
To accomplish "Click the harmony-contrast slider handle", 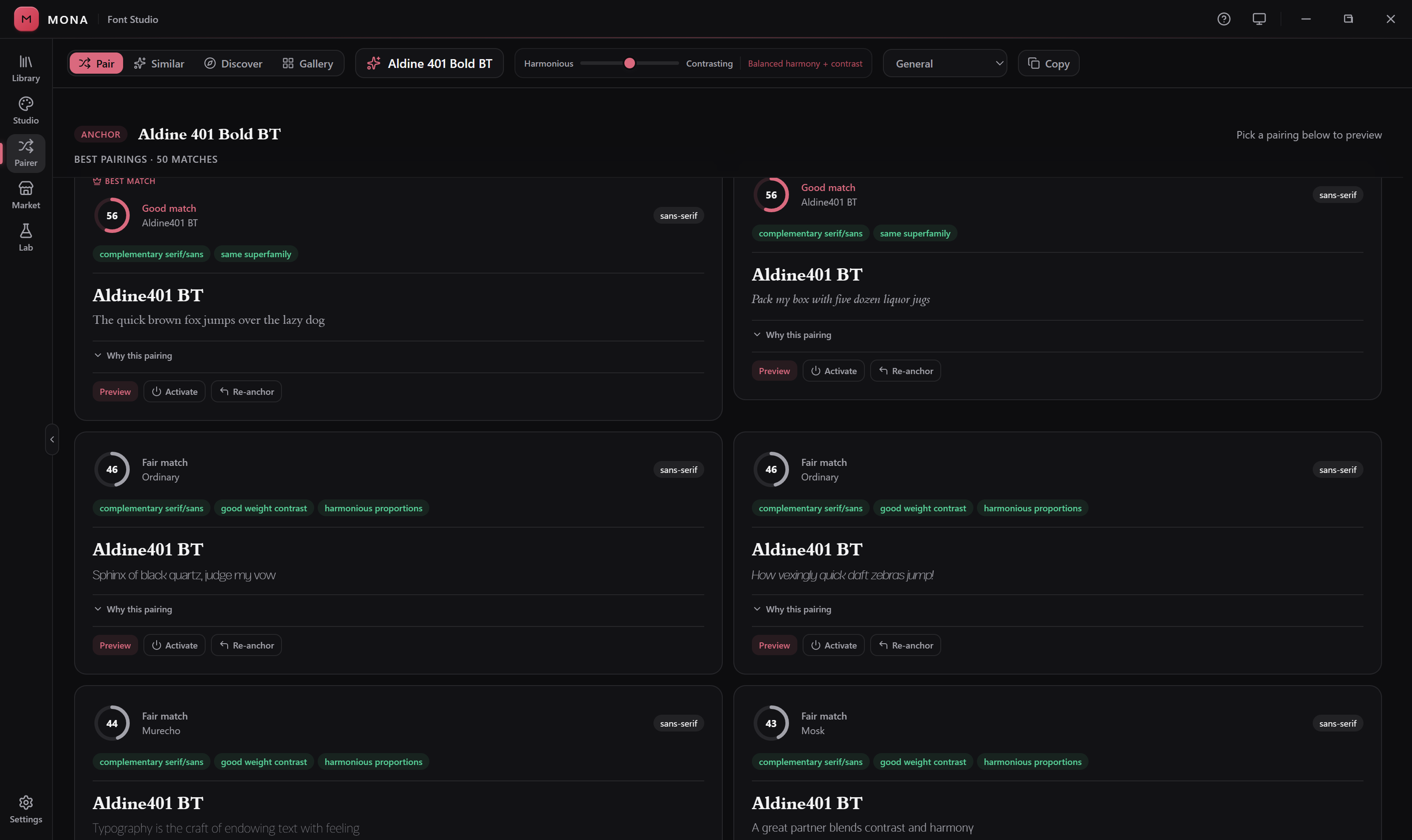I will point(630,64).
